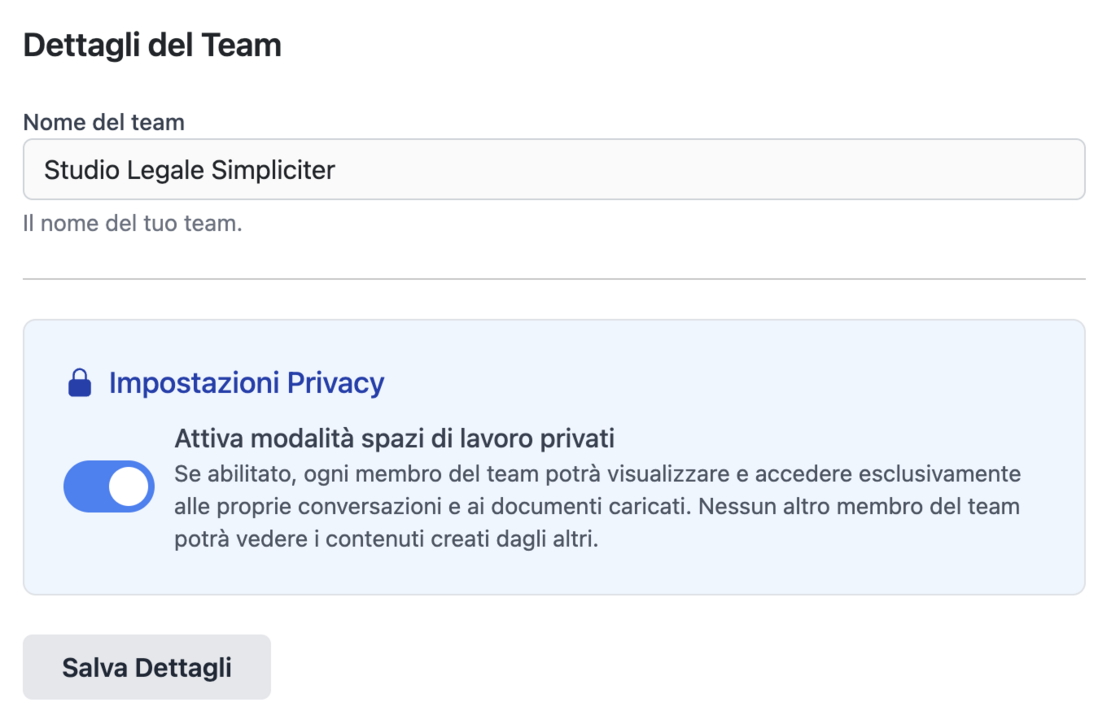
Task: Click the Nome del team label
Action: click(x=104, y=122)
